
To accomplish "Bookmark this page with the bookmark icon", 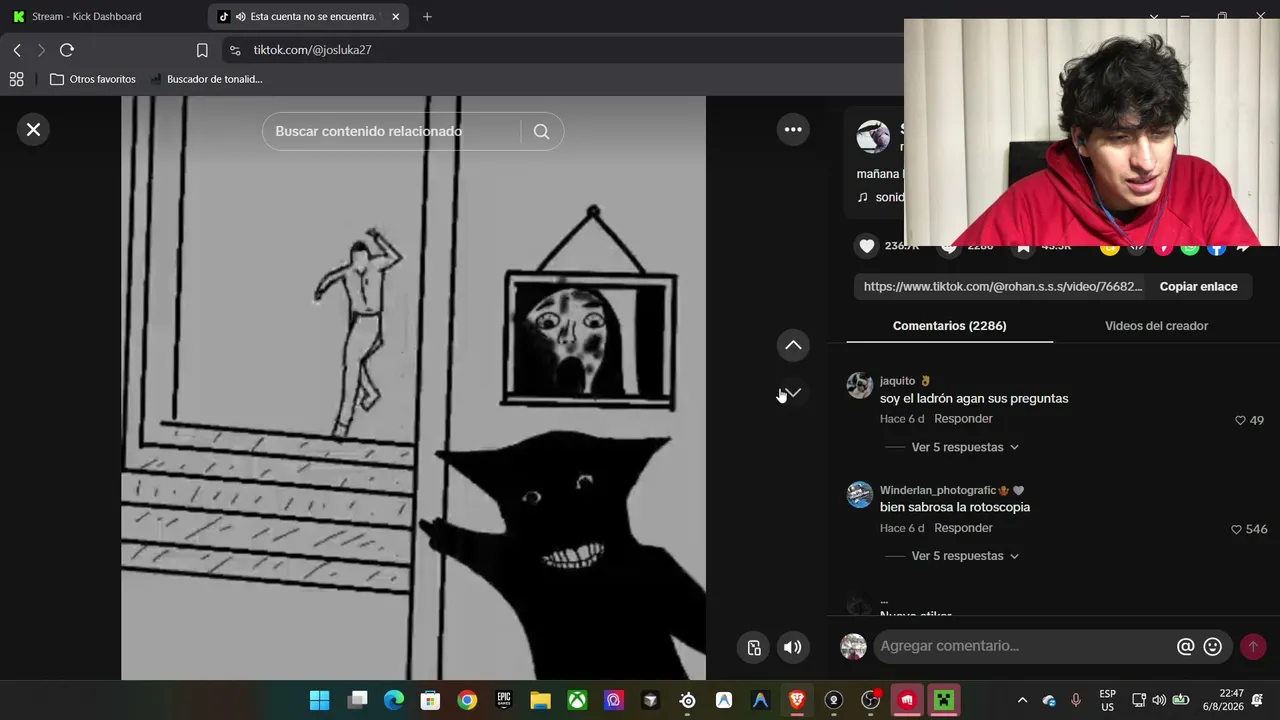I will 202,50.
